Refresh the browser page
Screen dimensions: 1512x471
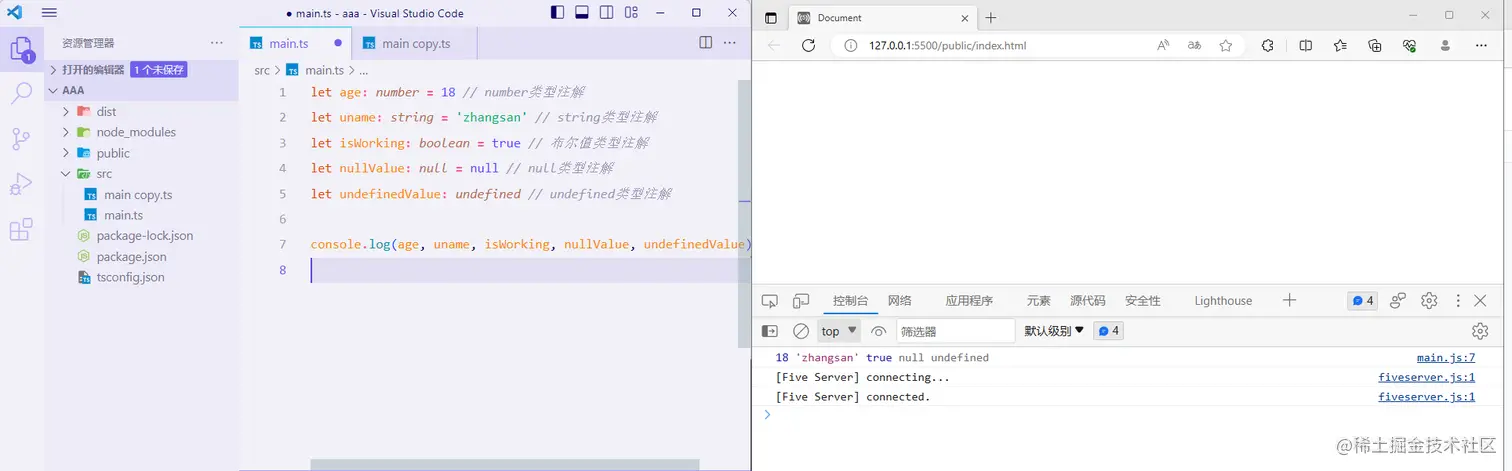point(808,45)
